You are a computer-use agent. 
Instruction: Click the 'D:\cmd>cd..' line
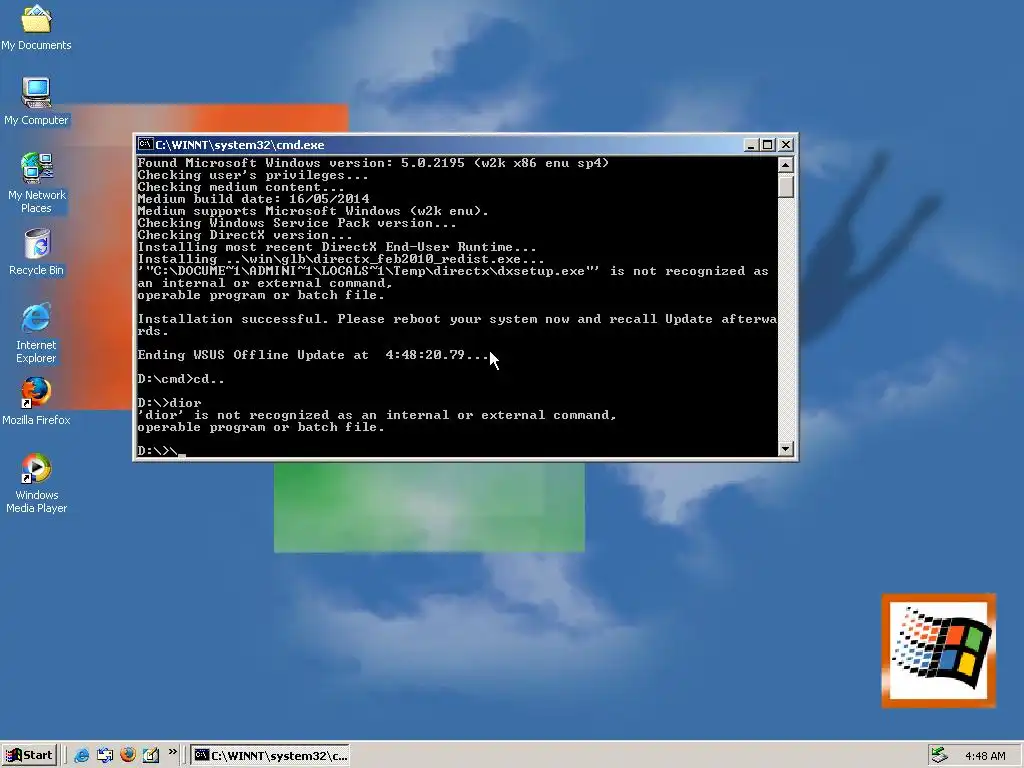181,379
